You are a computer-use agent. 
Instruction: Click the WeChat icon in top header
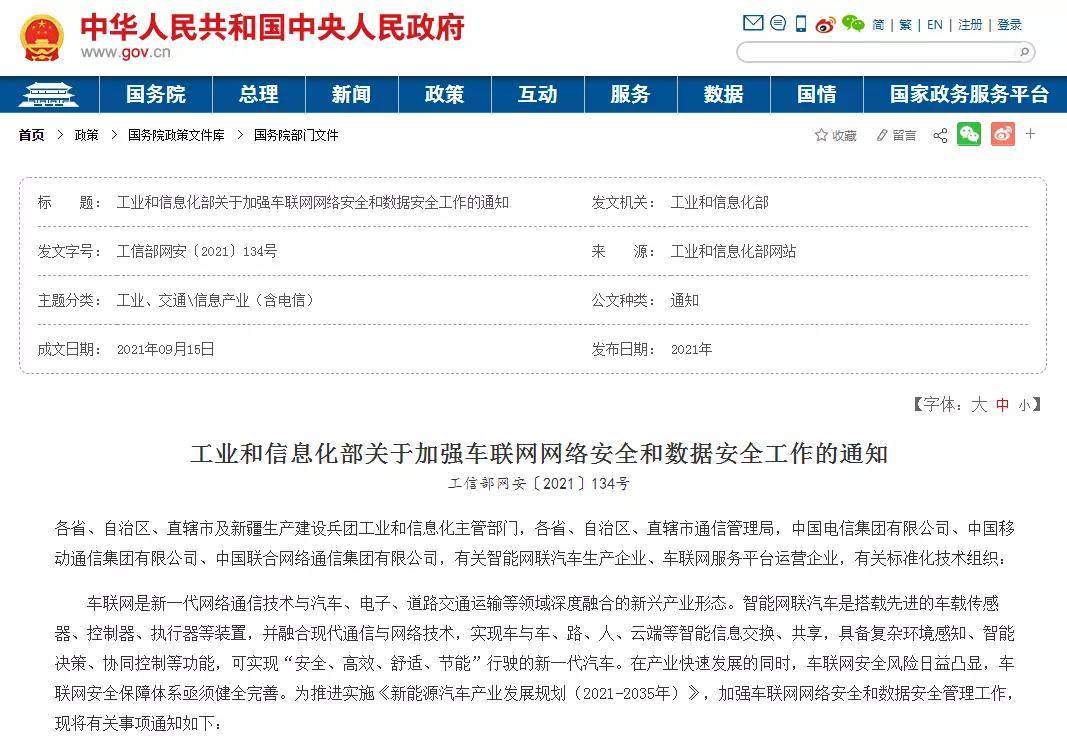tap(852, 24)
